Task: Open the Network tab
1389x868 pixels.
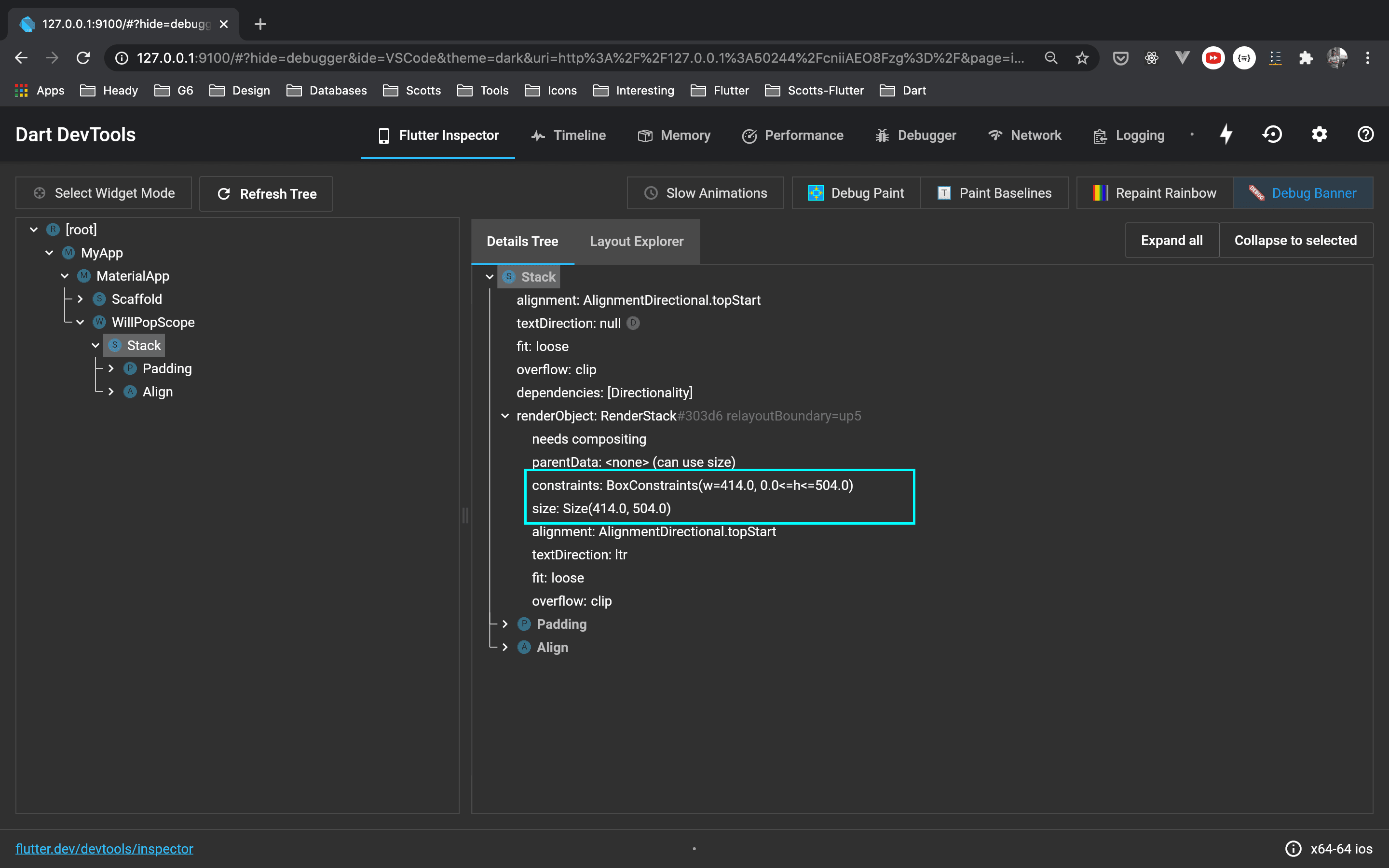Action: click(x=1024, y=135)
